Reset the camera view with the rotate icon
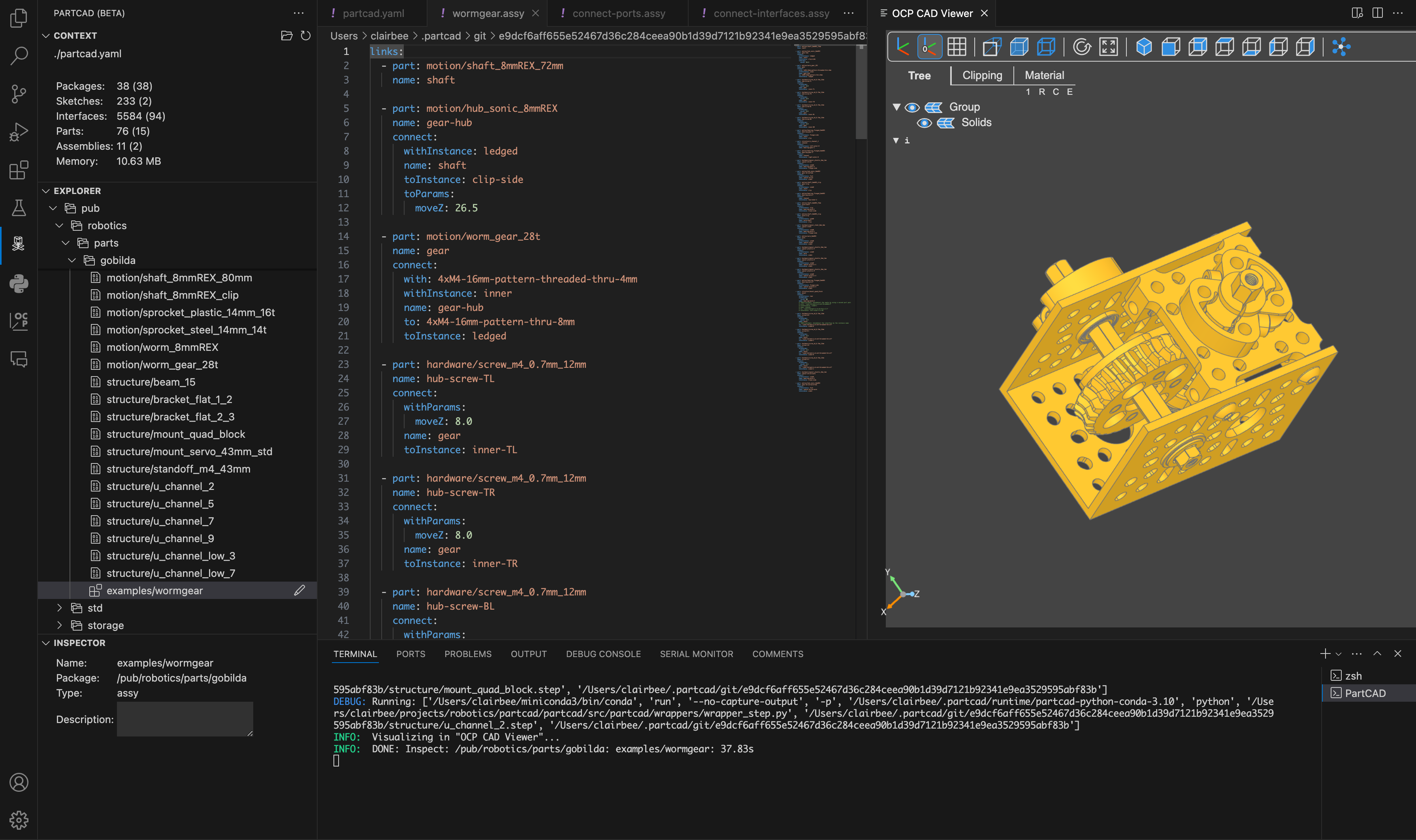This screenshot has height=840, width=1416. coord(1082,47)
